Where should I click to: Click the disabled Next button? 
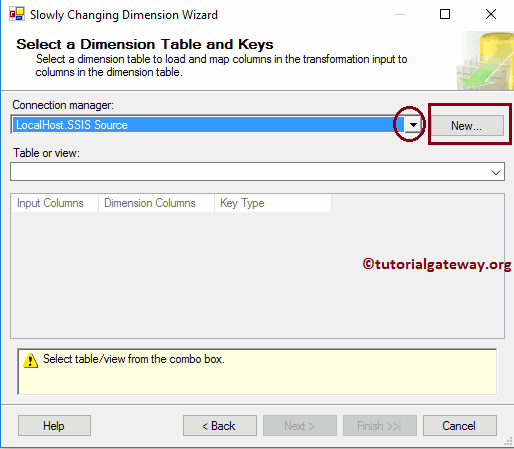click(x=300, y=425)
